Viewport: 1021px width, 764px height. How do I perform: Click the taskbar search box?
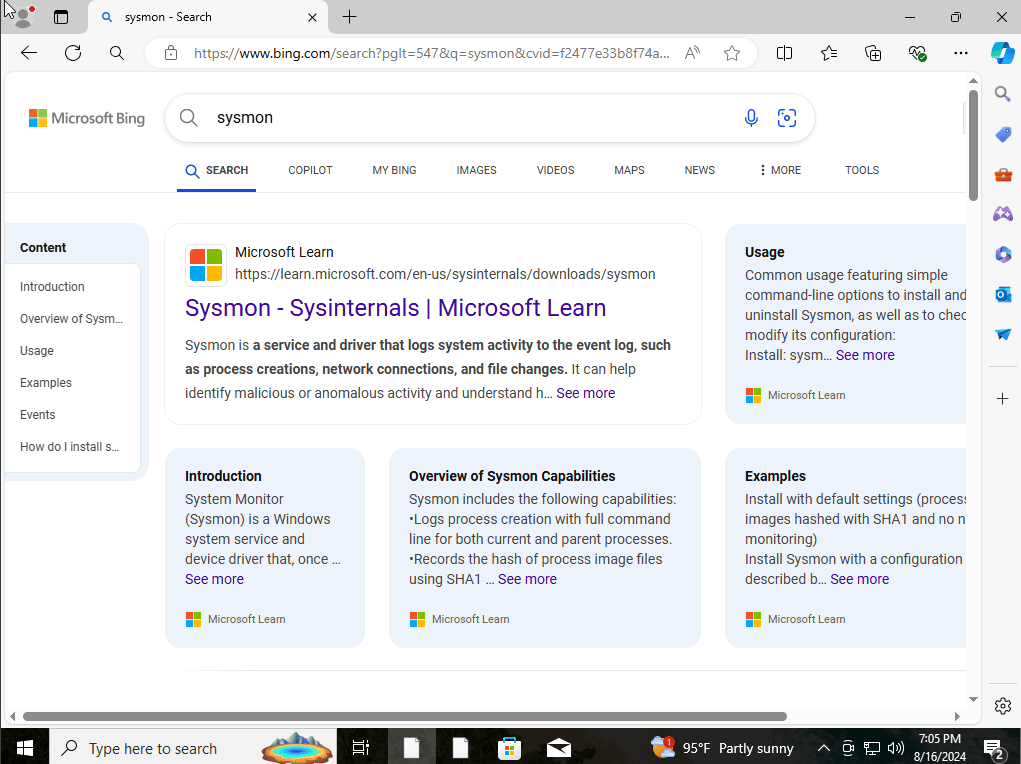(193, 747)
